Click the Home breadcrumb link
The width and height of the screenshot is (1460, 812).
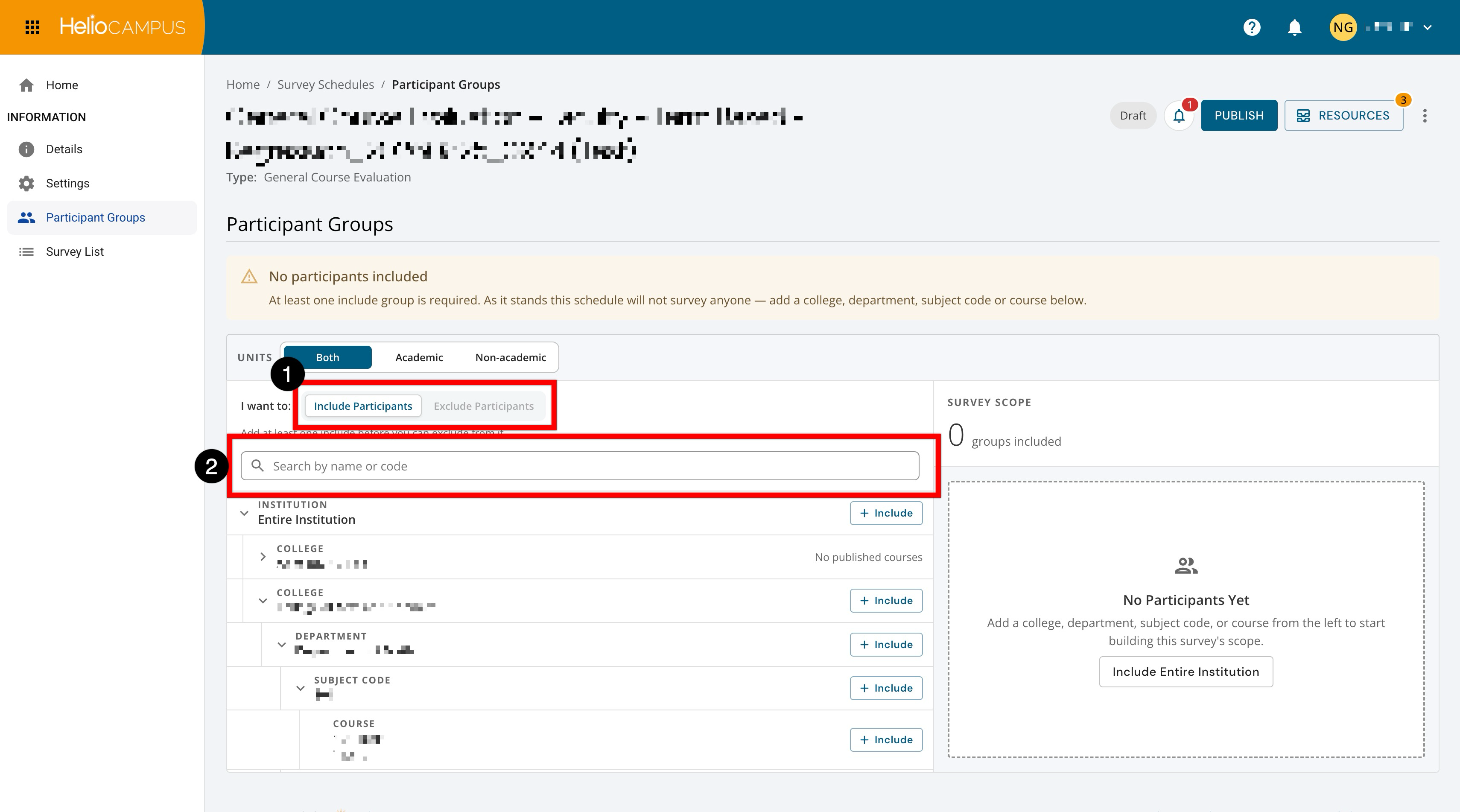click(242, 85)
